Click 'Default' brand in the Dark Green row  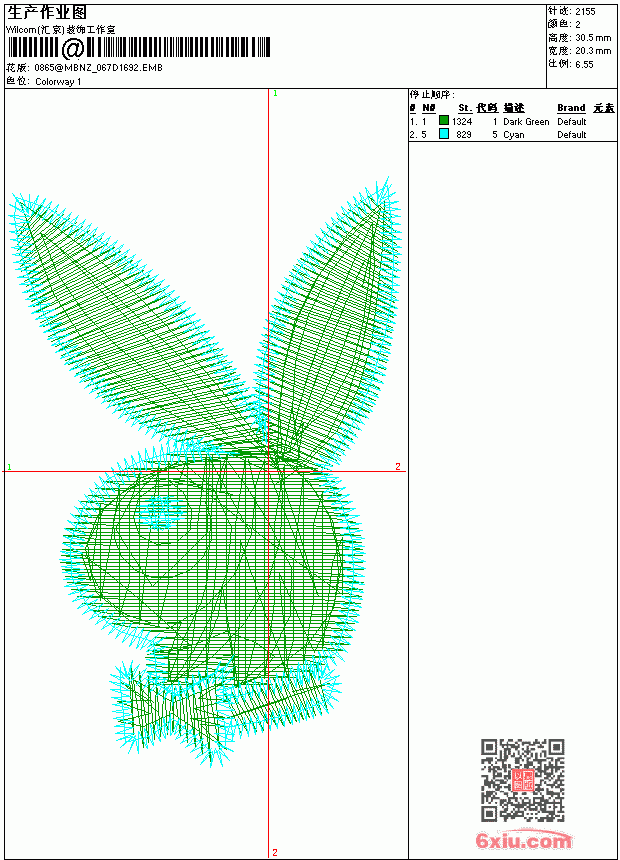(x=572, y=122)
